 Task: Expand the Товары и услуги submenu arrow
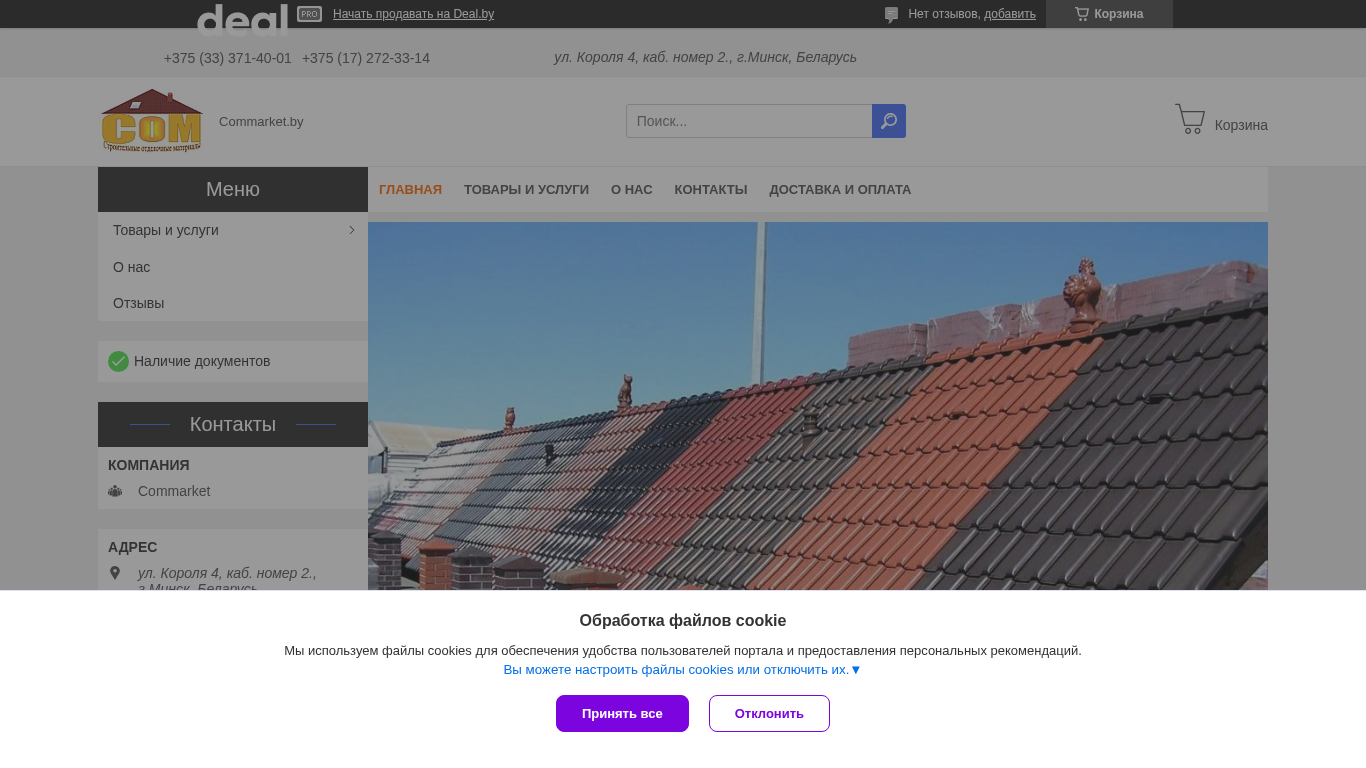352,230
